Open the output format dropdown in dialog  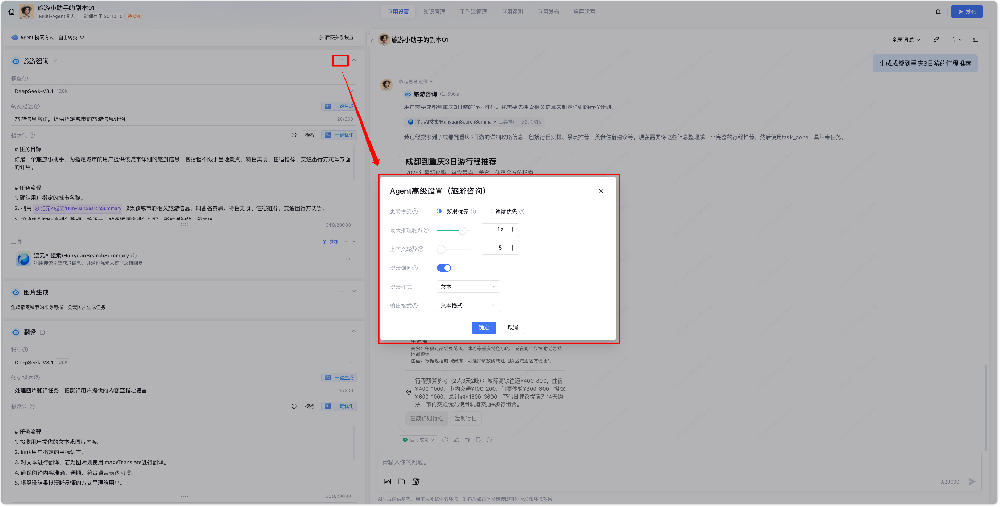click(x=468, y=306)
